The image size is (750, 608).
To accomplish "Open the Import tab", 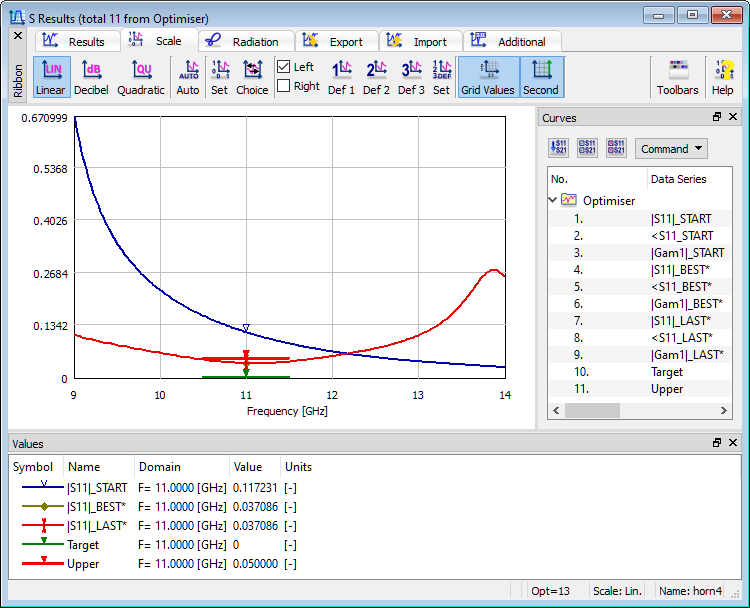I will (420, 42).
